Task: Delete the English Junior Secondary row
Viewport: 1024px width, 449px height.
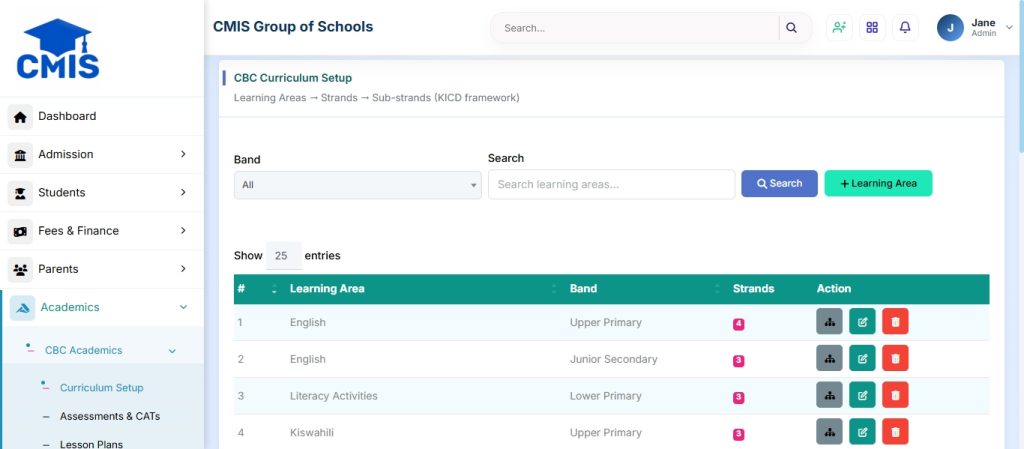Action: (x=895, y=358)
